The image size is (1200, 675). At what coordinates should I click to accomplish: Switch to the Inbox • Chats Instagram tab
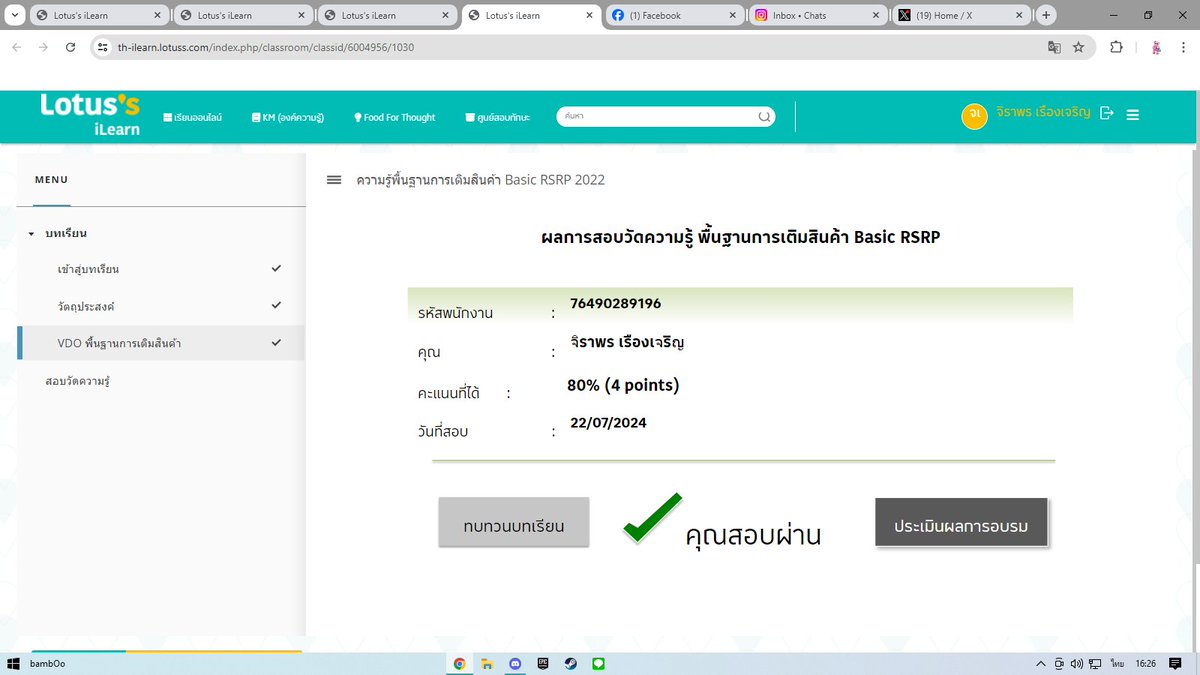[817, 15]
